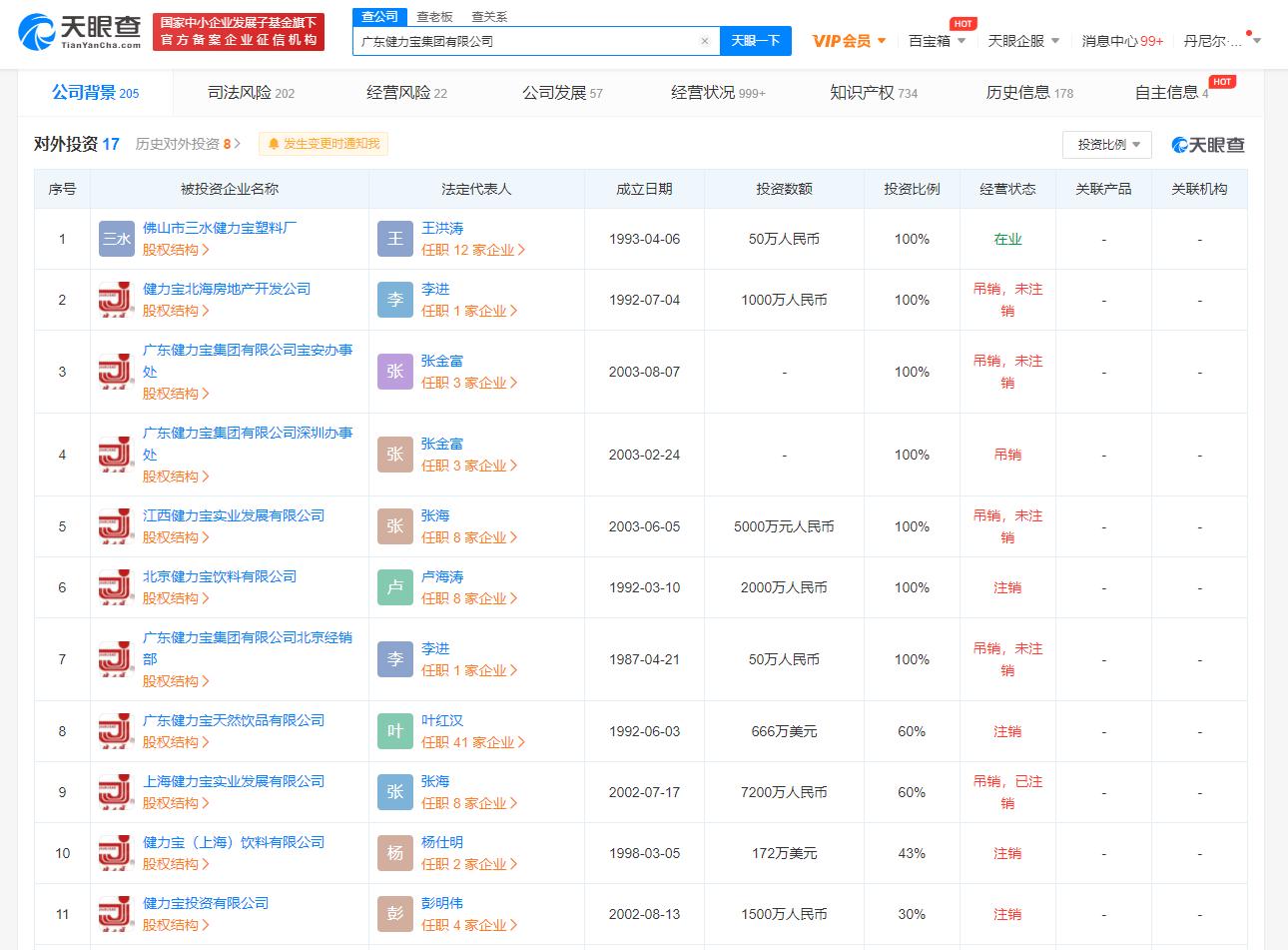This screenshot has height=950, width=1288.
Task: Click 叶红汉's green avatar icon
Action: [x=394, y=730]
